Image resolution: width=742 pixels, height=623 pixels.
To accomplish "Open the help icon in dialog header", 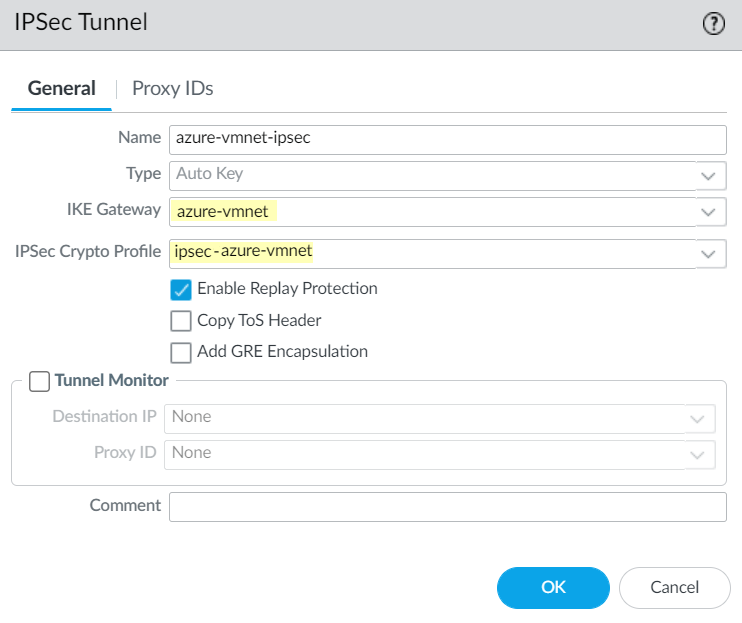I will click(x=713, y=25).
